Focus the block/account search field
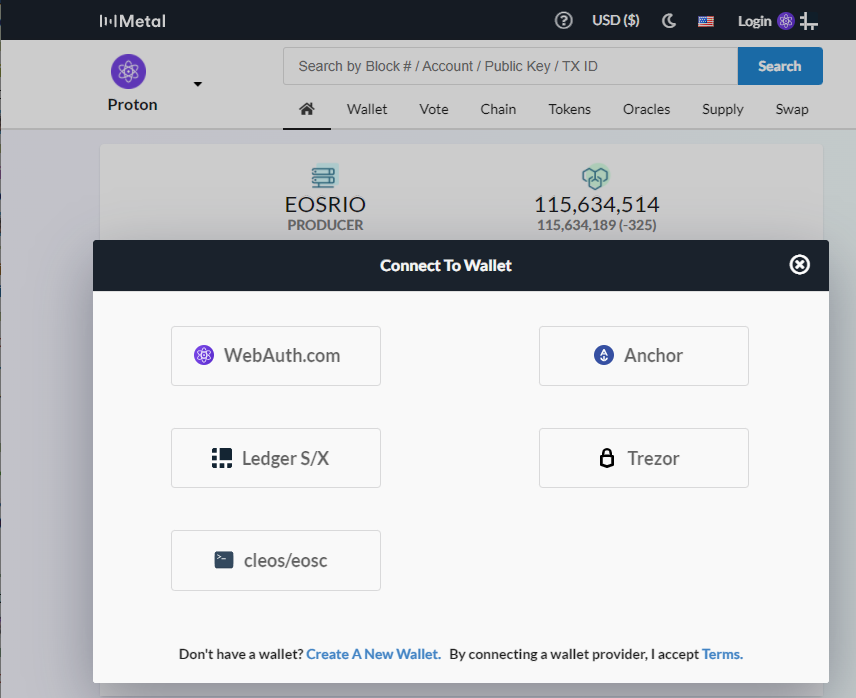This screenshot has width=856, height=698. point(510,66)
